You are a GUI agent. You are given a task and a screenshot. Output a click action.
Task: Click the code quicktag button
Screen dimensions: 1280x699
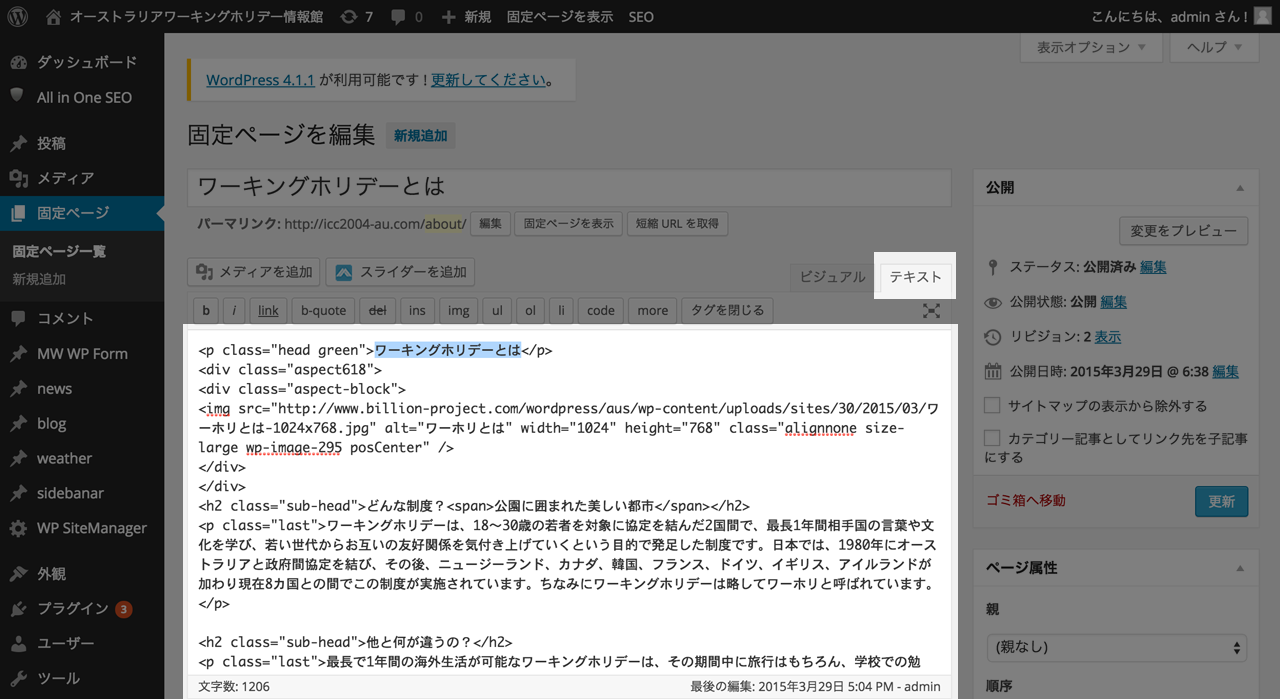[601, 310]
